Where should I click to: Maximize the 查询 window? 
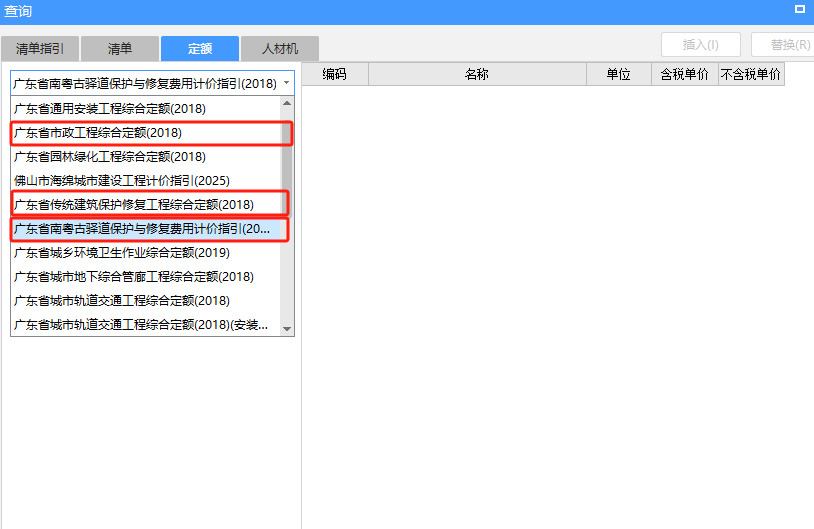pos(800,9)
